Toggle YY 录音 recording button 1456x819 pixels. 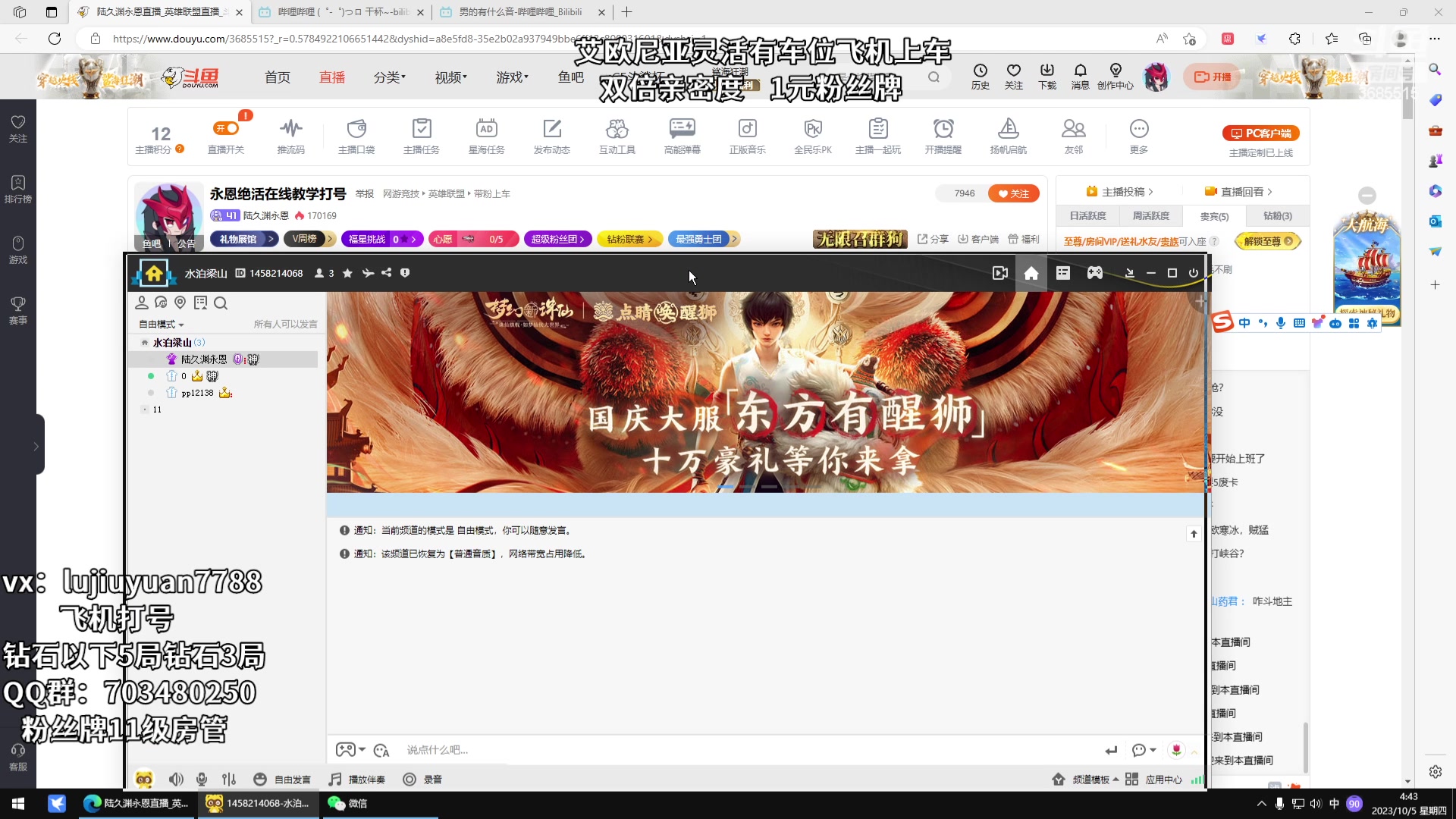[x=422, y=780]
